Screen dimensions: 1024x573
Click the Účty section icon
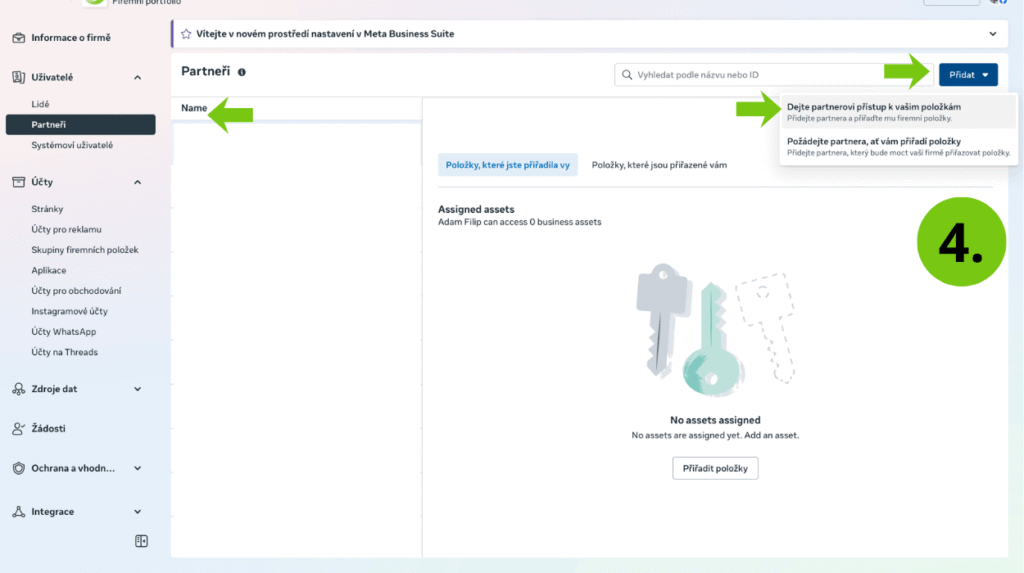(x=18, y=182)
